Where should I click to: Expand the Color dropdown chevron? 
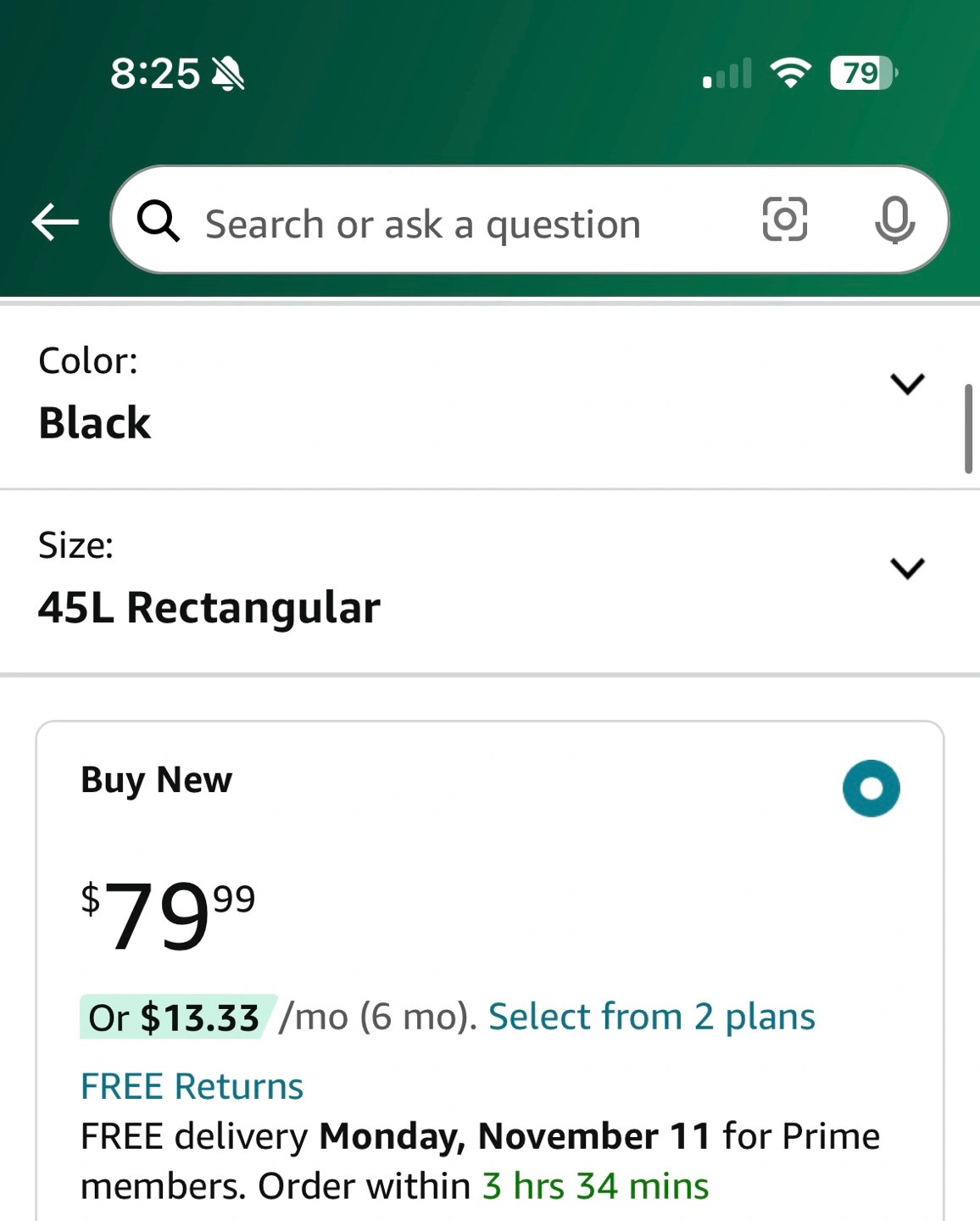click(x=907, y=384)
